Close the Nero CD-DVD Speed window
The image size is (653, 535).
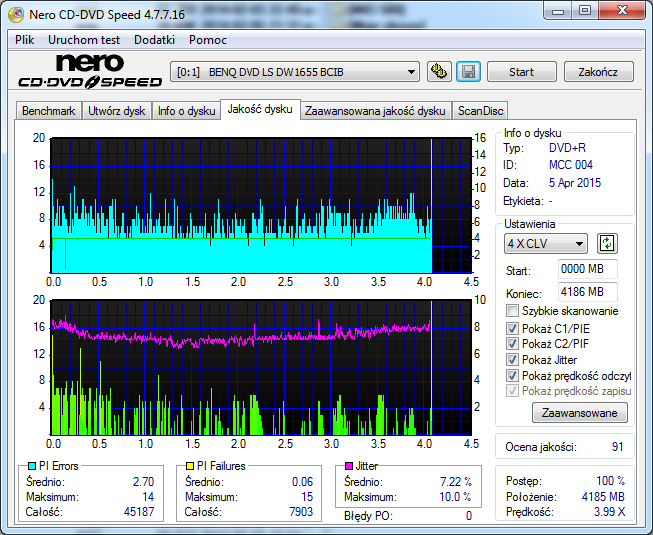tap(622, 11)
